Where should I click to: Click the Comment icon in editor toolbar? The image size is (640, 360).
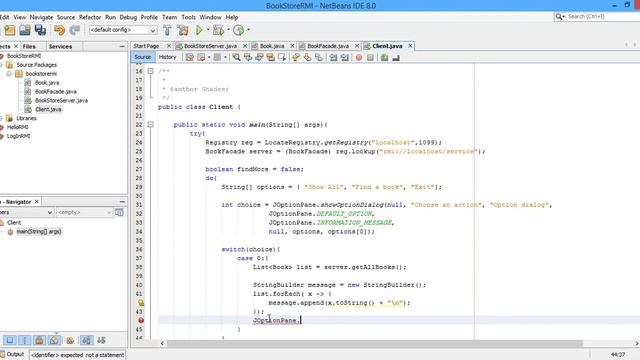click(384, 58)
